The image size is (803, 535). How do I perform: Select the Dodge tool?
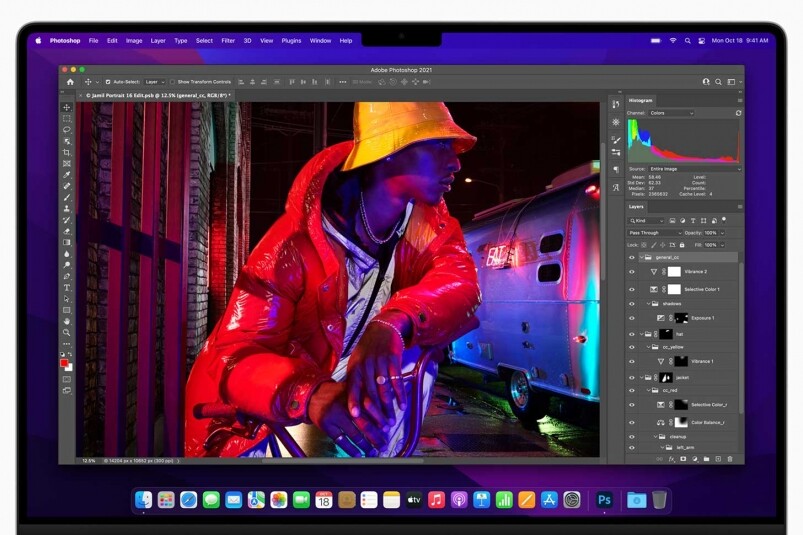[67, 265]
